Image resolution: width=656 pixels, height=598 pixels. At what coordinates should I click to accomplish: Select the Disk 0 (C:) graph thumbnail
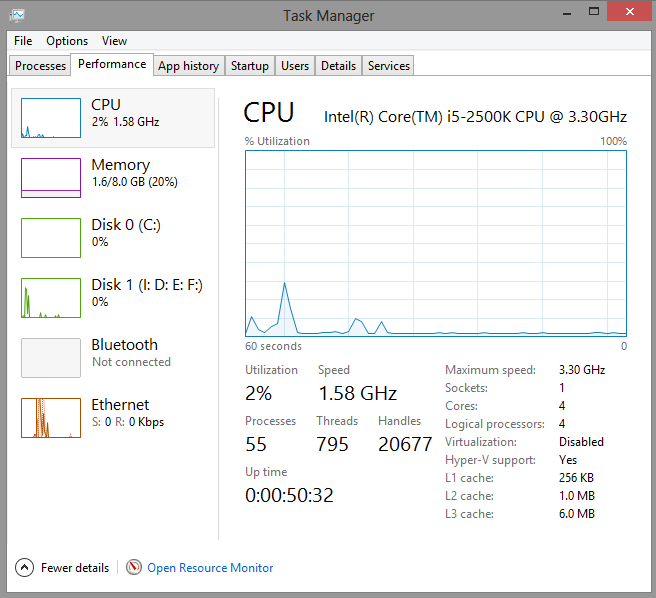[x=51, y=238]
